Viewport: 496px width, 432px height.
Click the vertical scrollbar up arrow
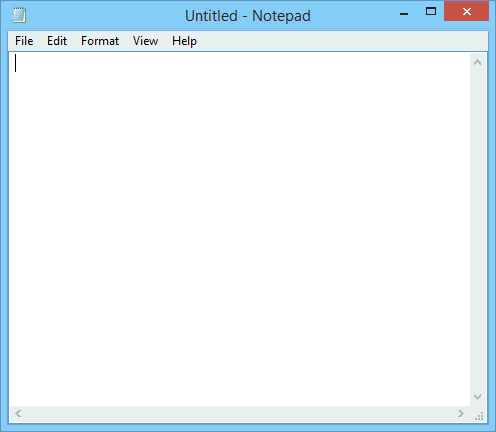pyautogui.click(x=477, y=62)
